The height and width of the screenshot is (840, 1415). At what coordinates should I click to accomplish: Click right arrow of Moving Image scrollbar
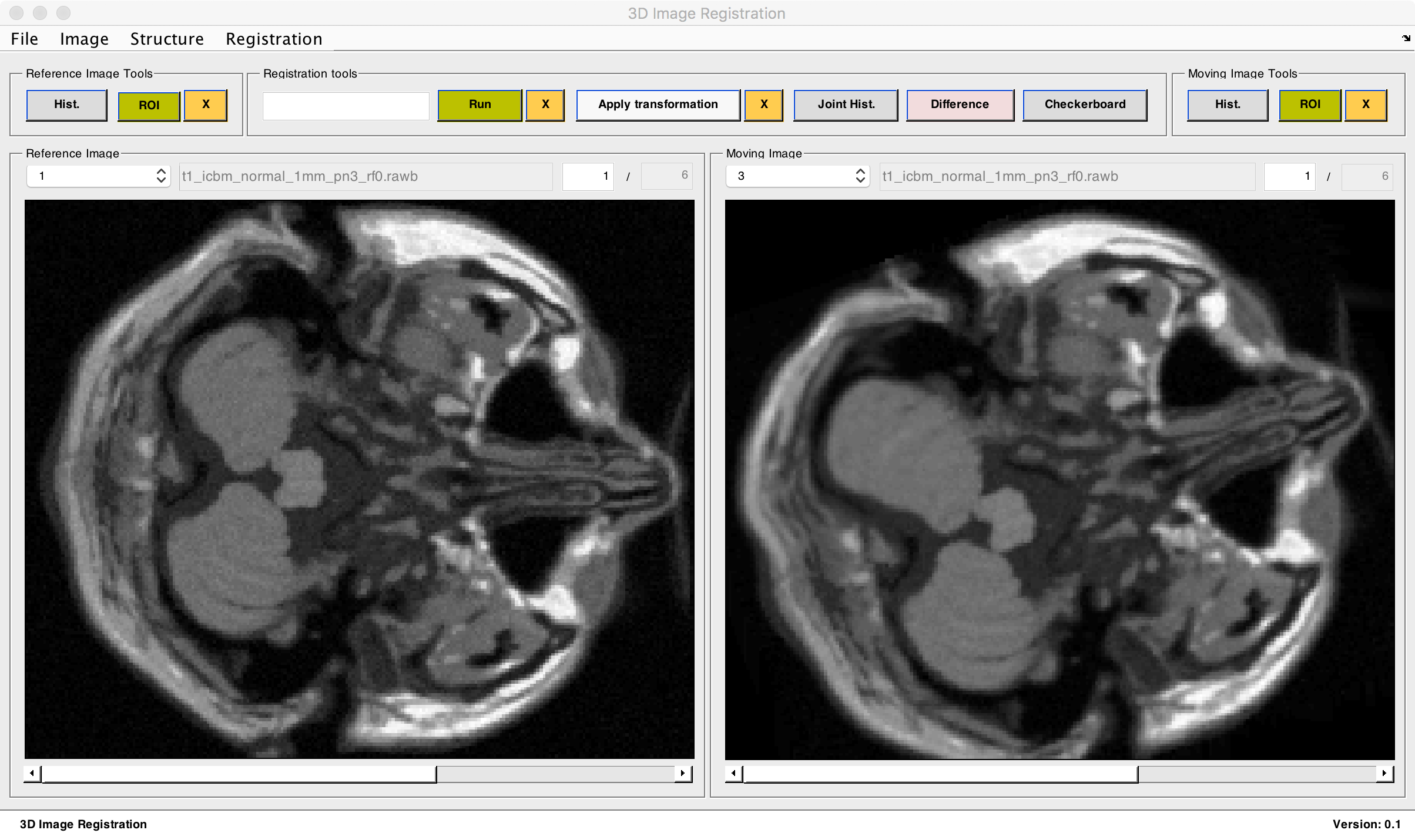pos(1384,773)
